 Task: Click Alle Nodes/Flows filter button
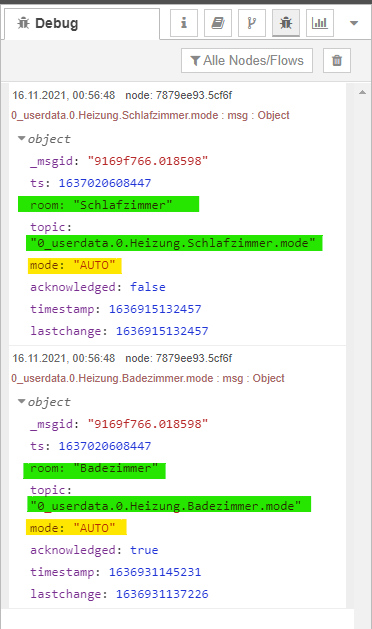click(247, 61)
